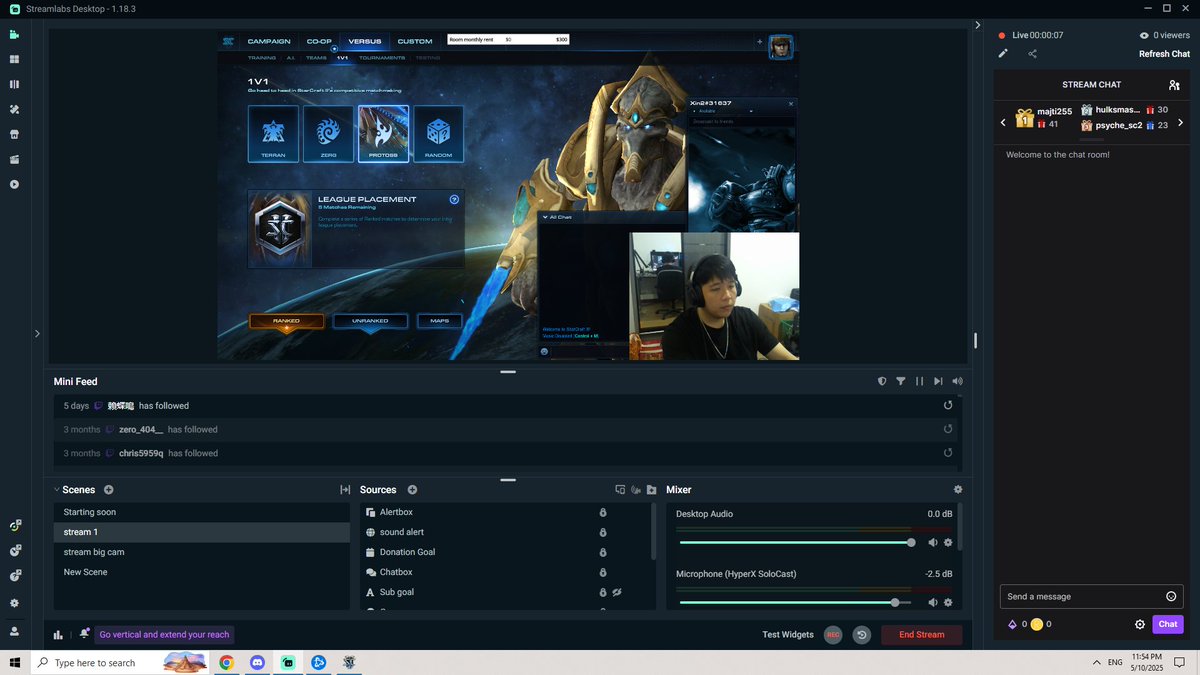Click the Refresh Chat link
Screen dimensions: 1200x675
pyautogui.click(x=1164, y=53)
